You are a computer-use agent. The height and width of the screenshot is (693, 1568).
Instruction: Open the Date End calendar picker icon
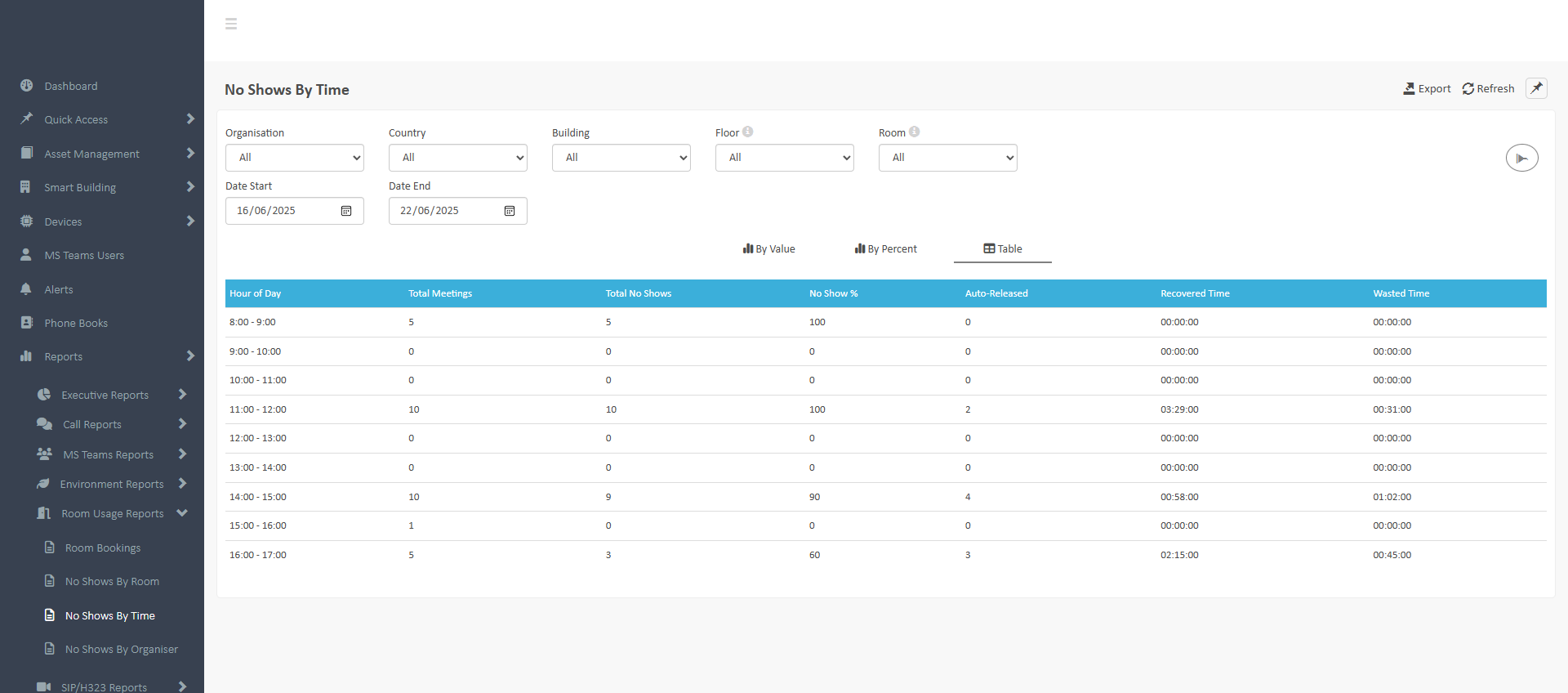[x=510, y=211]
